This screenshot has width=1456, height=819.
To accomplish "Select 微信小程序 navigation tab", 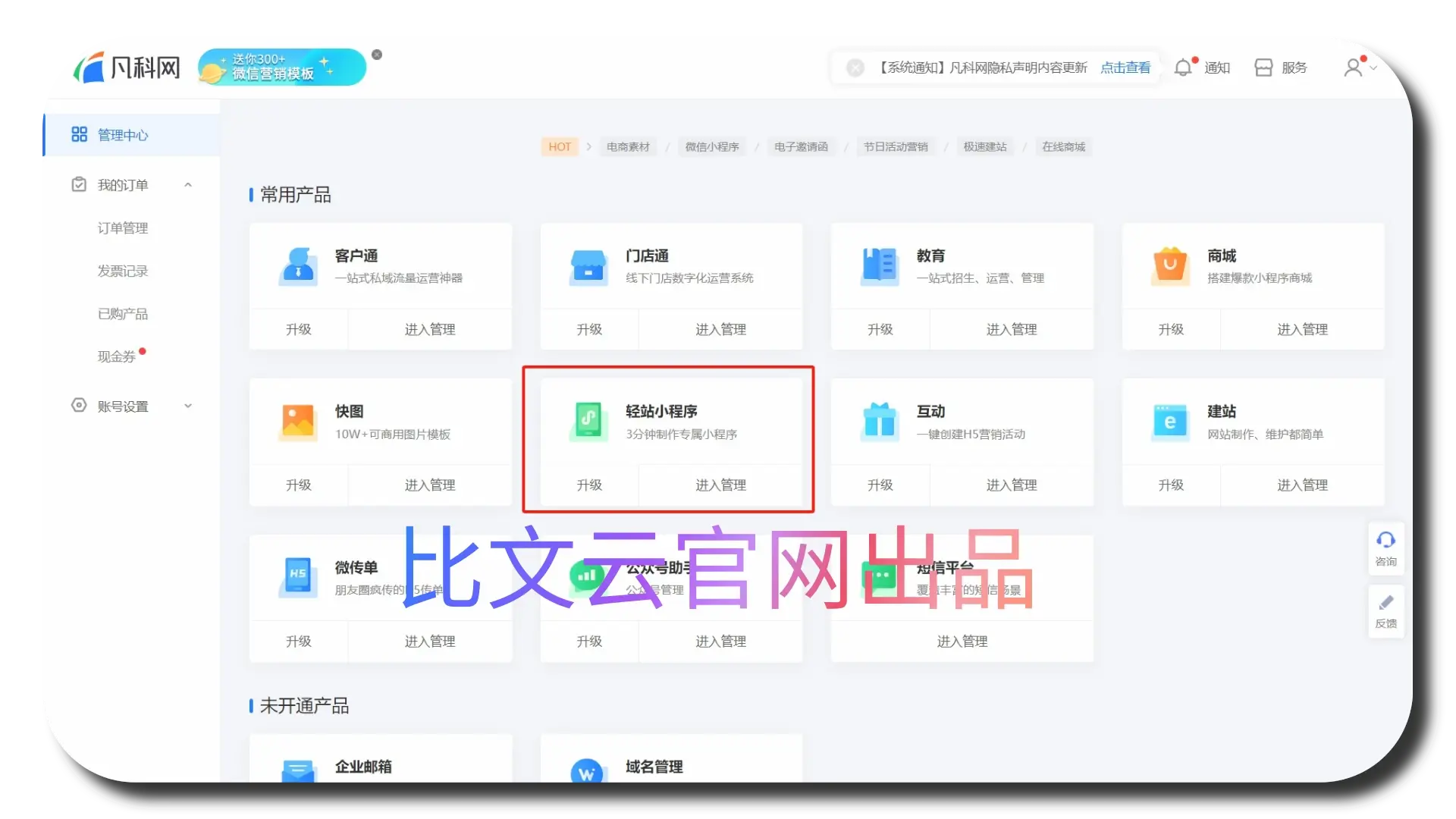I will (x=711, y=147).
